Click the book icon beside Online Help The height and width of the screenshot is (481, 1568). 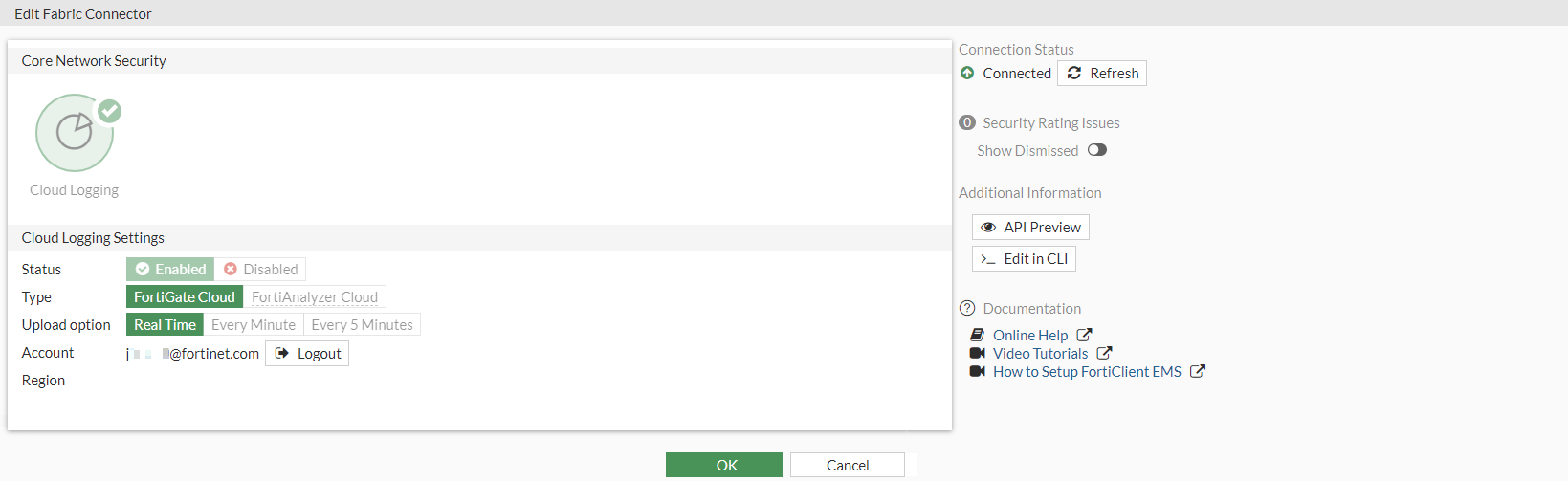coord(977,336)
